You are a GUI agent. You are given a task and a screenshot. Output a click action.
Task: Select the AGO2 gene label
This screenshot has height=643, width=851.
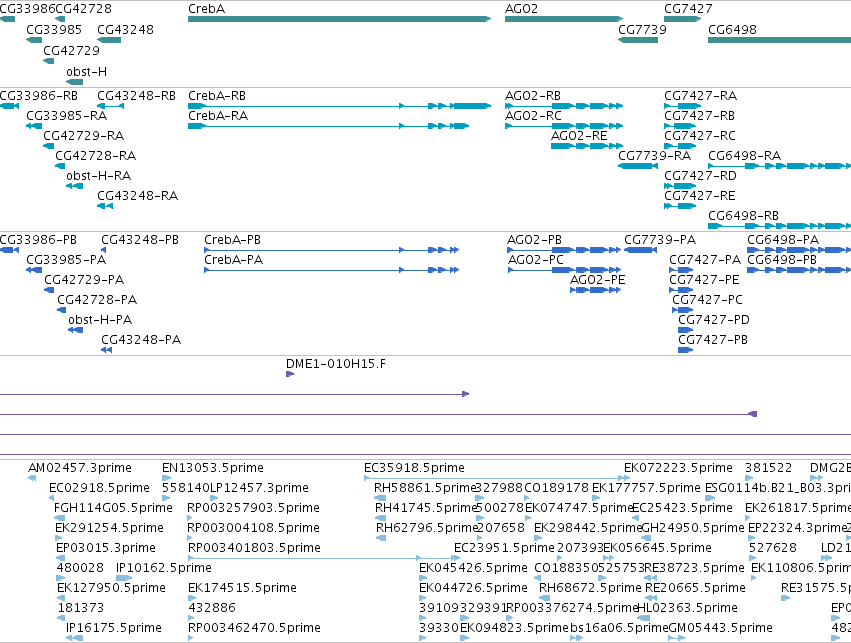[521, 9]
